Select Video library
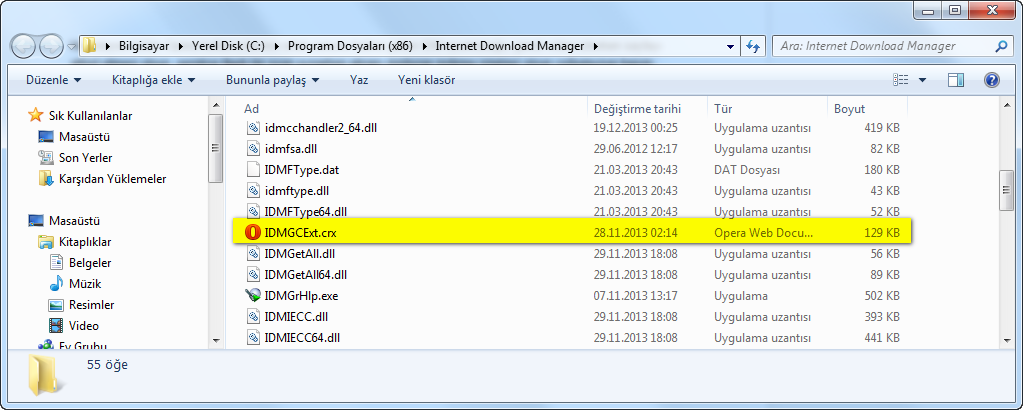Viewport: 1023px width, 410px height. 84,326
